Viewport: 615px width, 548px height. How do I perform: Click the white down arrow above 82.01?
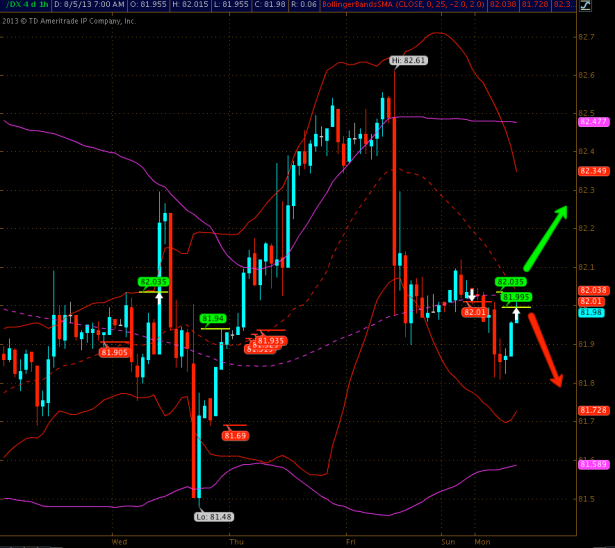tap(472, 295)
